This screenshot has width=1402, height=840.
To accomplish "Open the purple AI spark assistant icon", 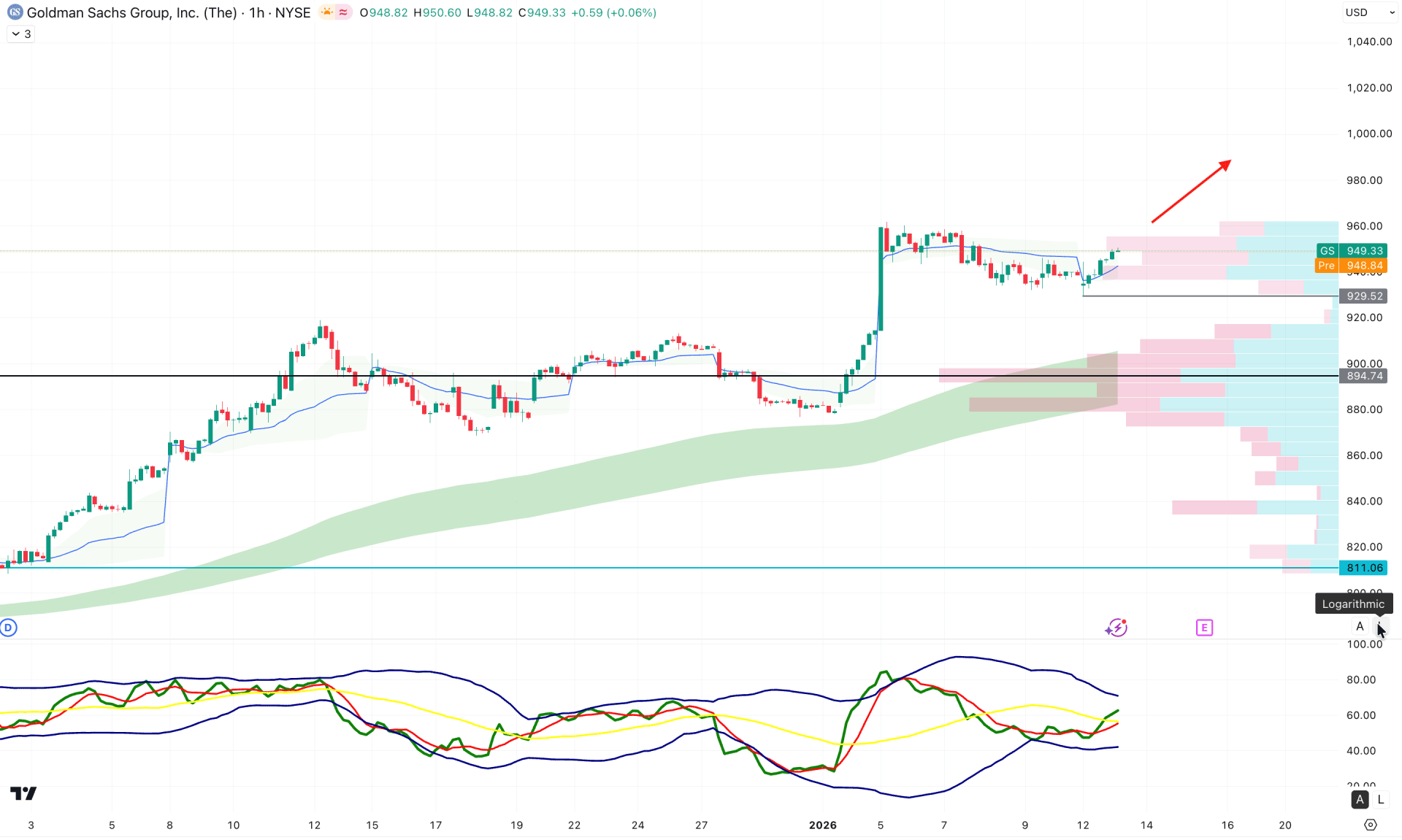I will pos(1116,627).
